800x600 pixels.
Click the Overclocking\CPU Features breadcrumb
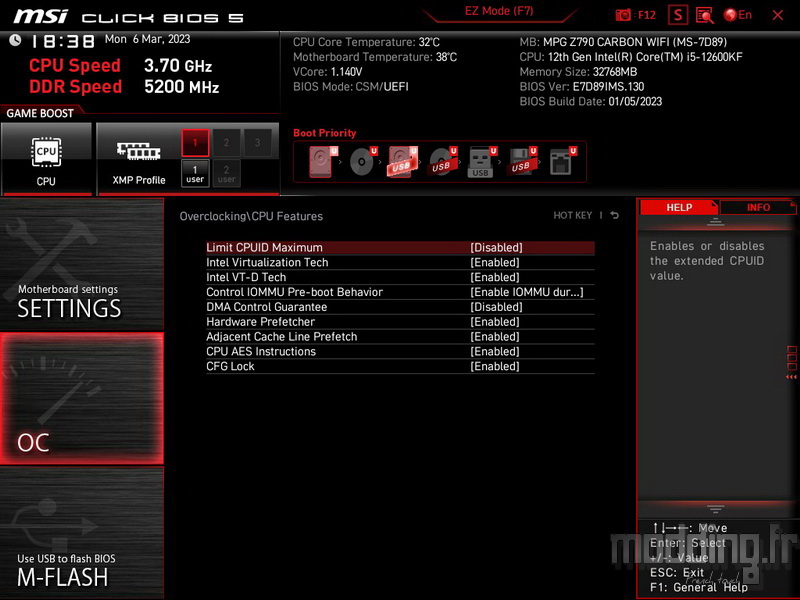[251, 216]
